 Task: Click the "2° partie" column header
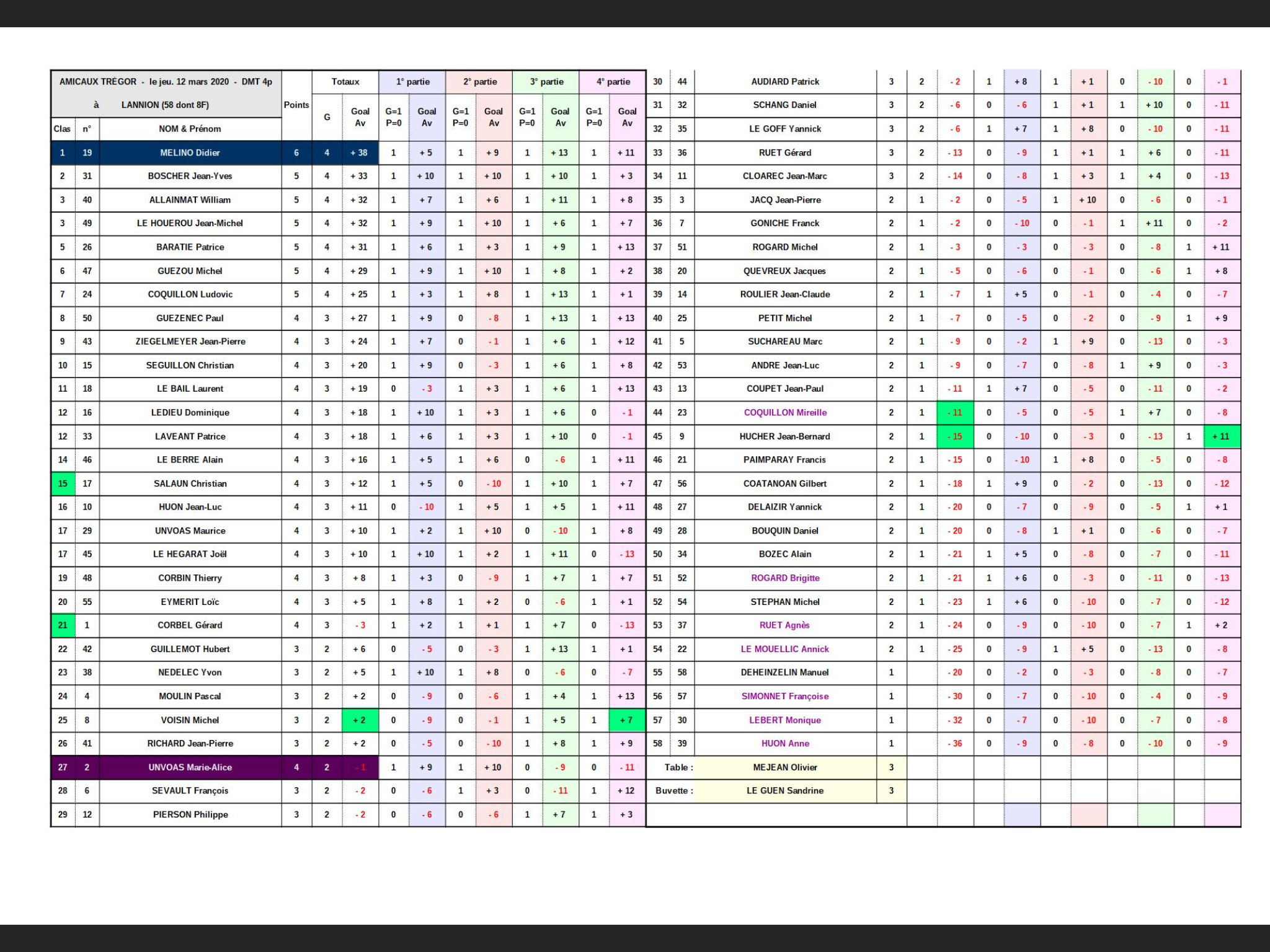(479, 81)
